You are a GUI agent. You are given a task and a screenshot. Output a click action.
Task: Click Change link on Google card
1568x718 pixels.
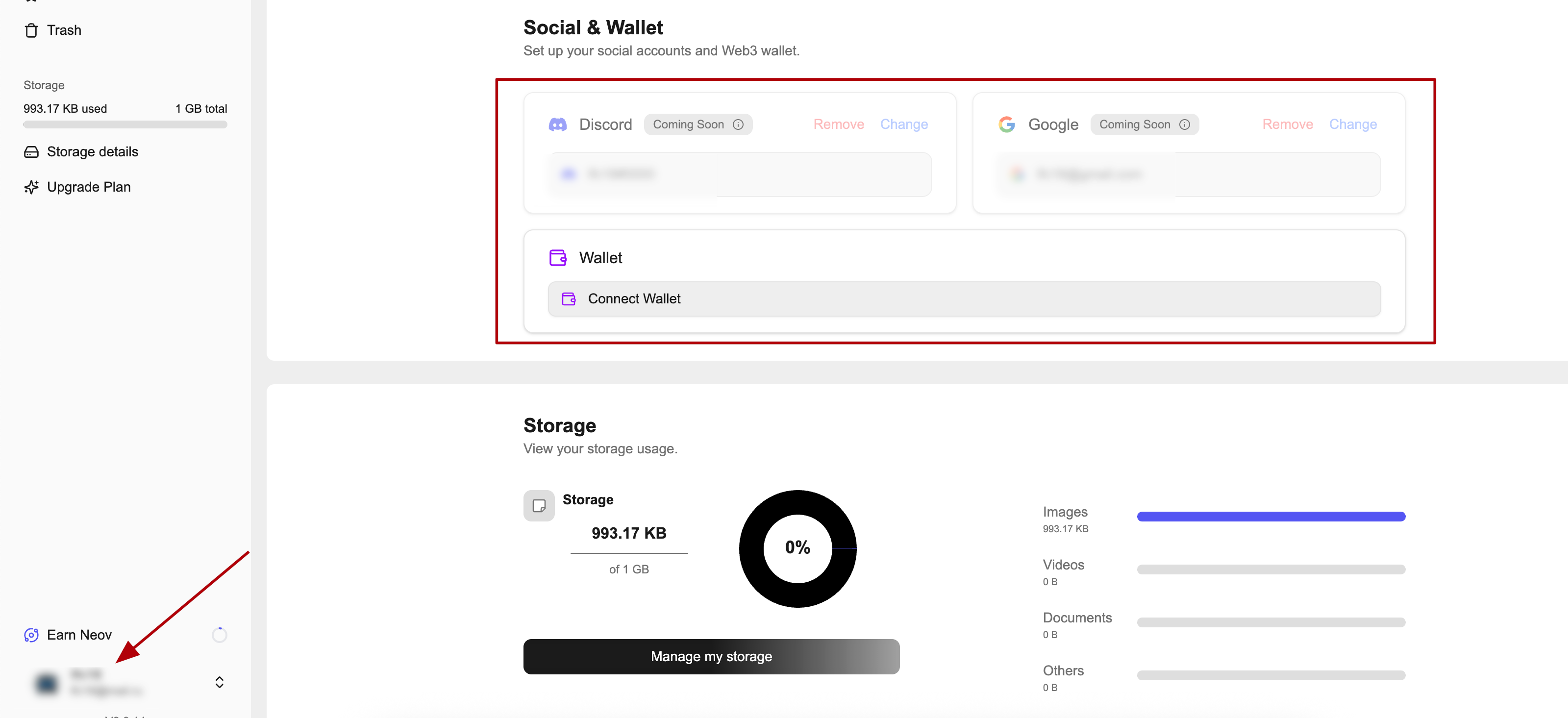1352,125
